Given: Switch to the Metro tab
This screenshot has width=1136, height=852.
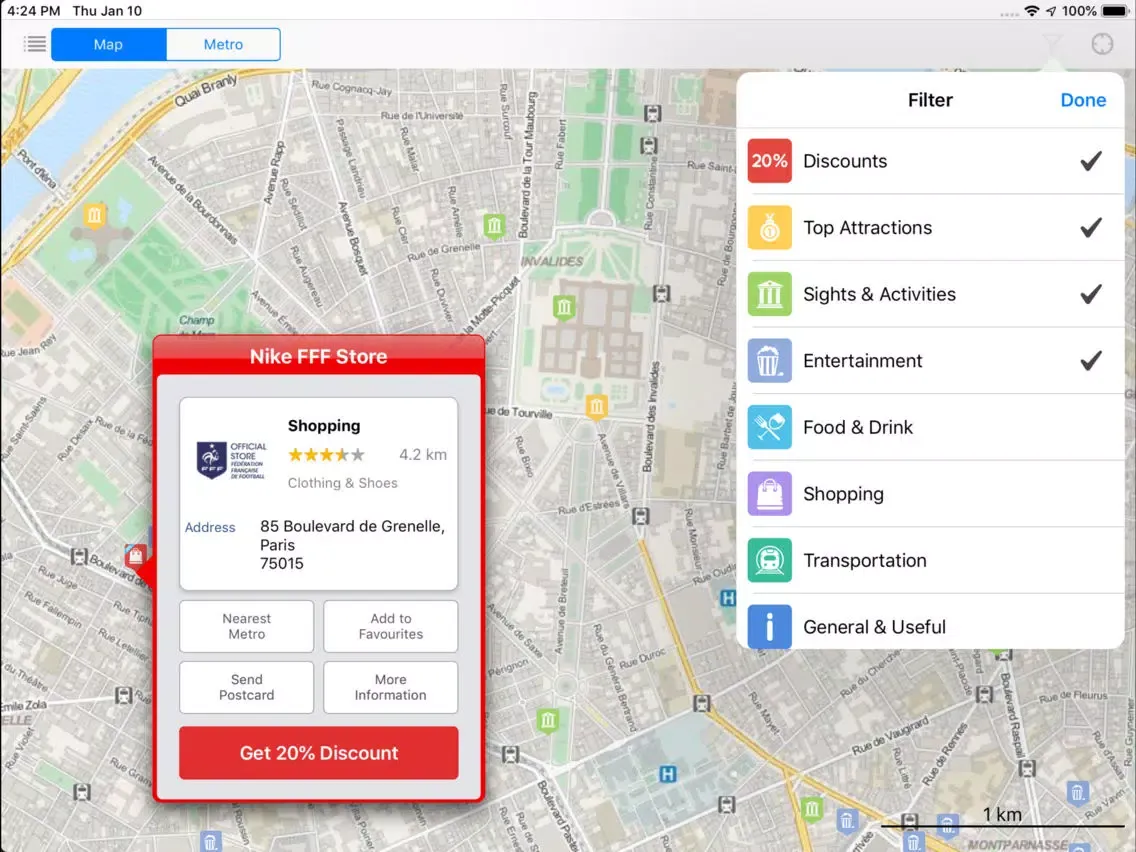Looking at the screenshot, I should (223, 44).
